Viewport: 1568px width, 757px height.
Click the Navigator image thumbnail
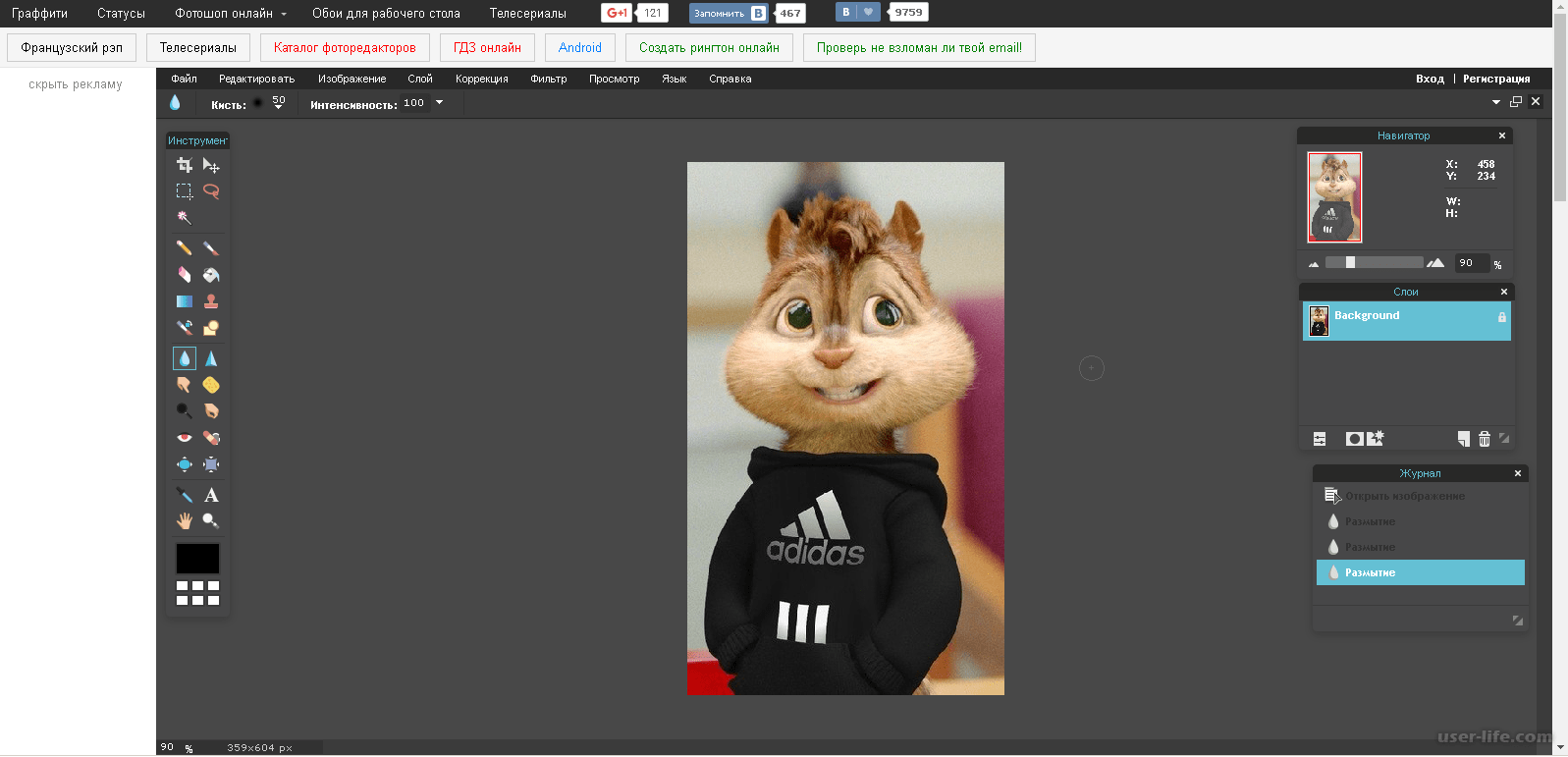coord(1334,197)
